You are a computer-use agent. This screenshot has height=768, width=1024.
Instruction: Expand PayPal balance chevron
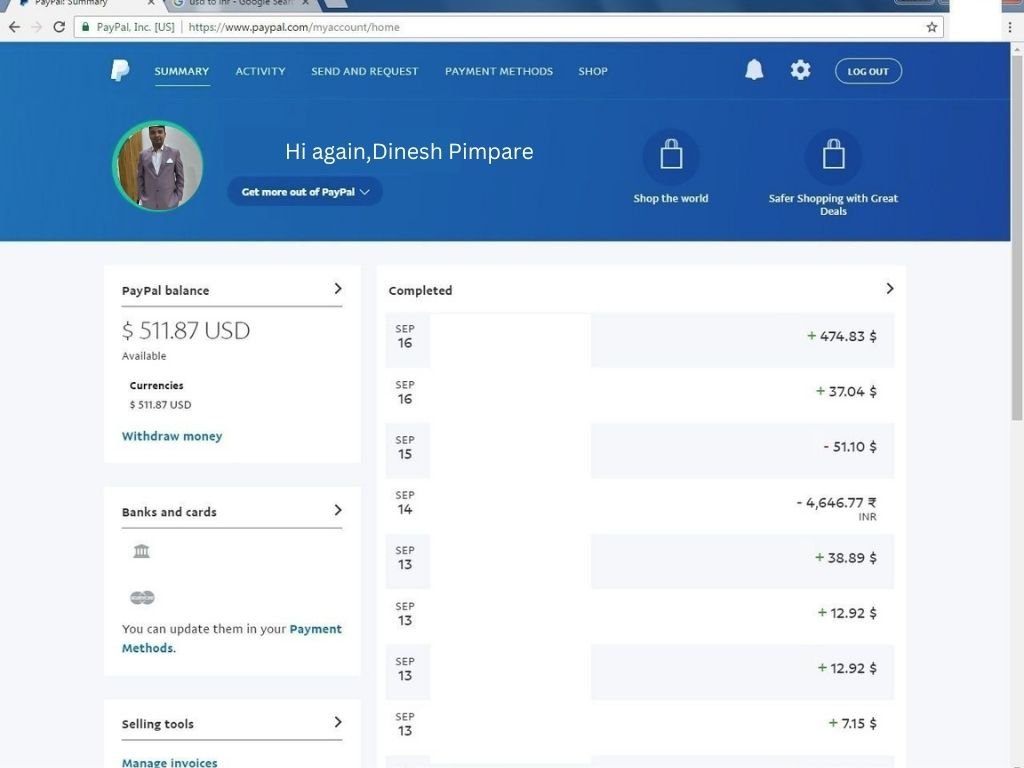tap(338, 289)
